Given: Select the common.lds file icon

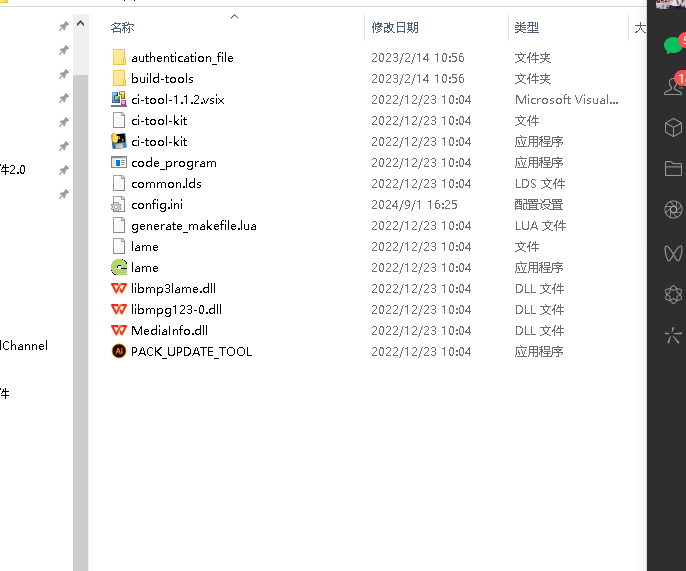Looking at the screenshot, I should [119, 183].
